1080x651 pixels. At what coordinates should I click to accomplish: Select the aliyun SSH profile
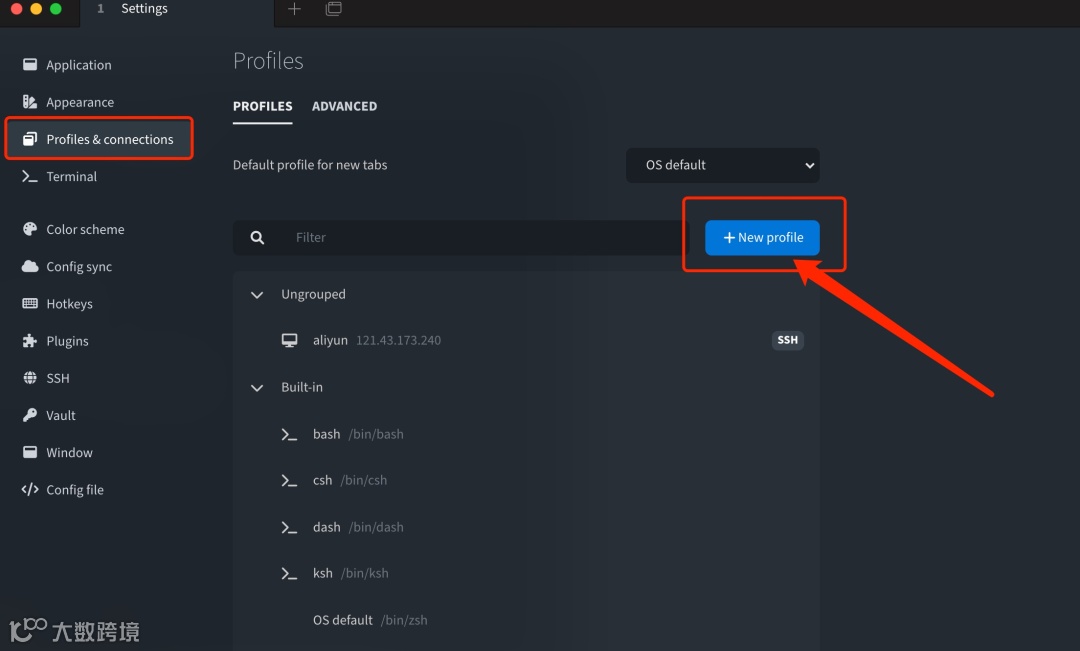330,341
